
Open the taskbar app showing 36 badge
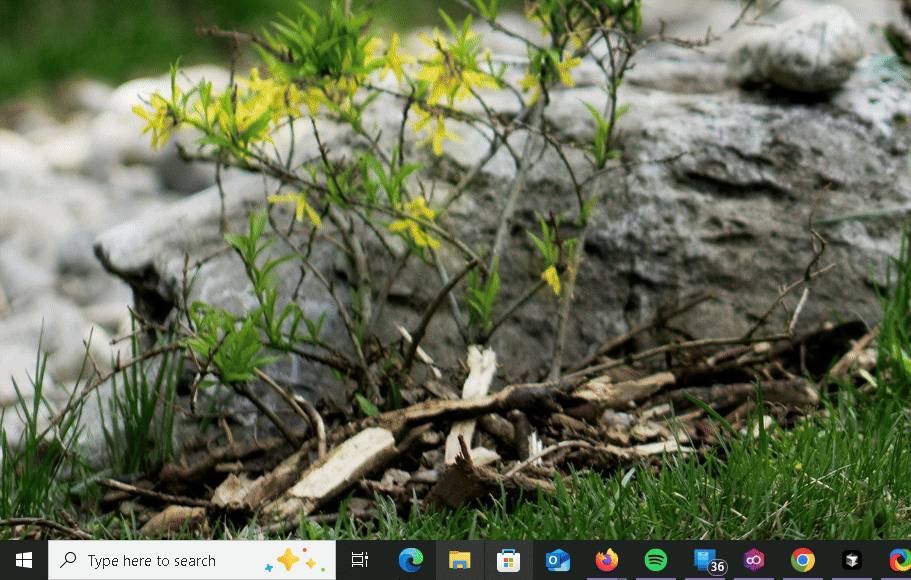709,561
